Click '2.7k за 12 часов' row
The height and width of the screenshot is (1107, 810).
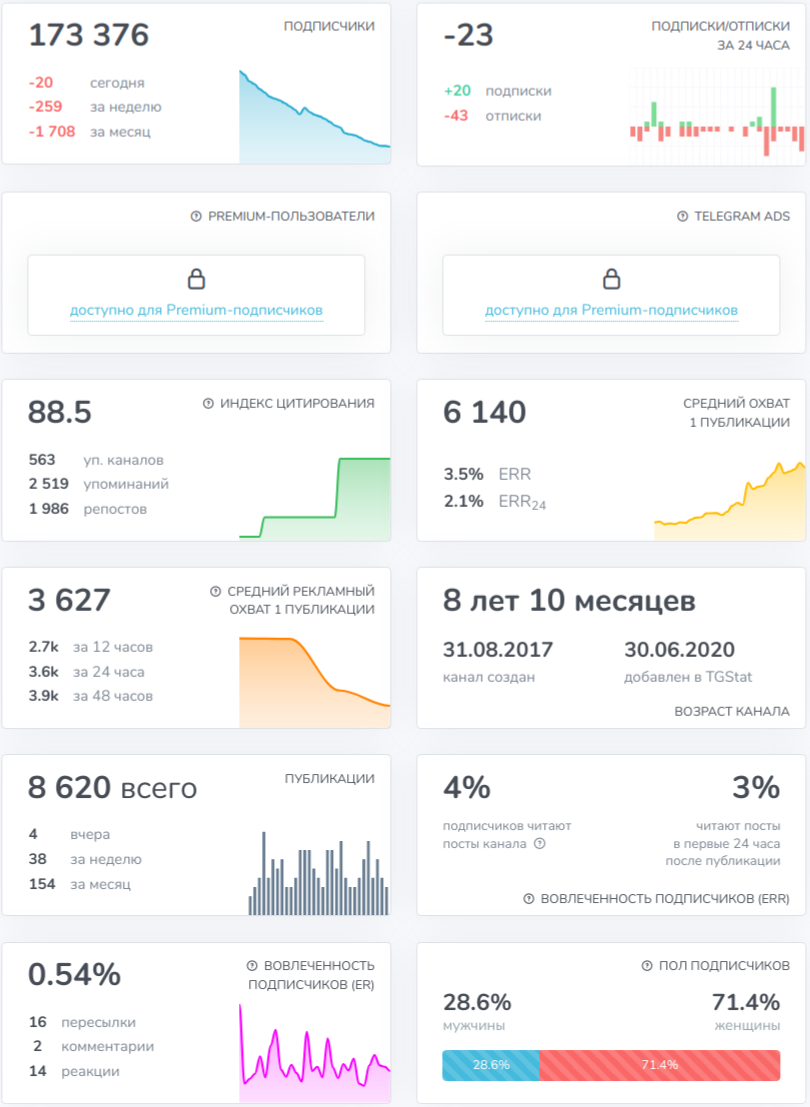tap(90, 647)
